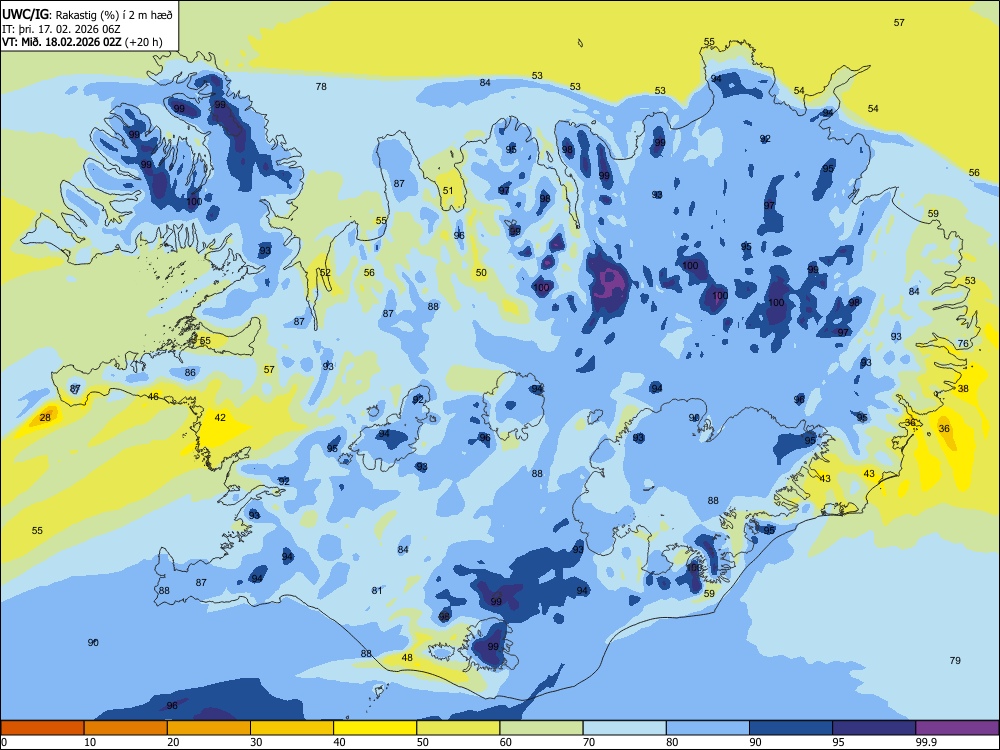The width and height of the screenshot is (1000, 750).
Task: Click the humidity value '78' on the map
Action: point(321,86)
